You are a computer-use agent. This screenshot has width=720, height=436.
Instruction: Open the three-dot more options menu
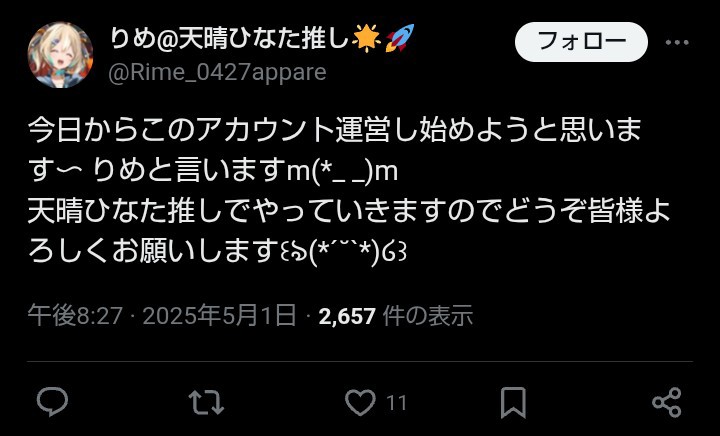pos(677,42)
